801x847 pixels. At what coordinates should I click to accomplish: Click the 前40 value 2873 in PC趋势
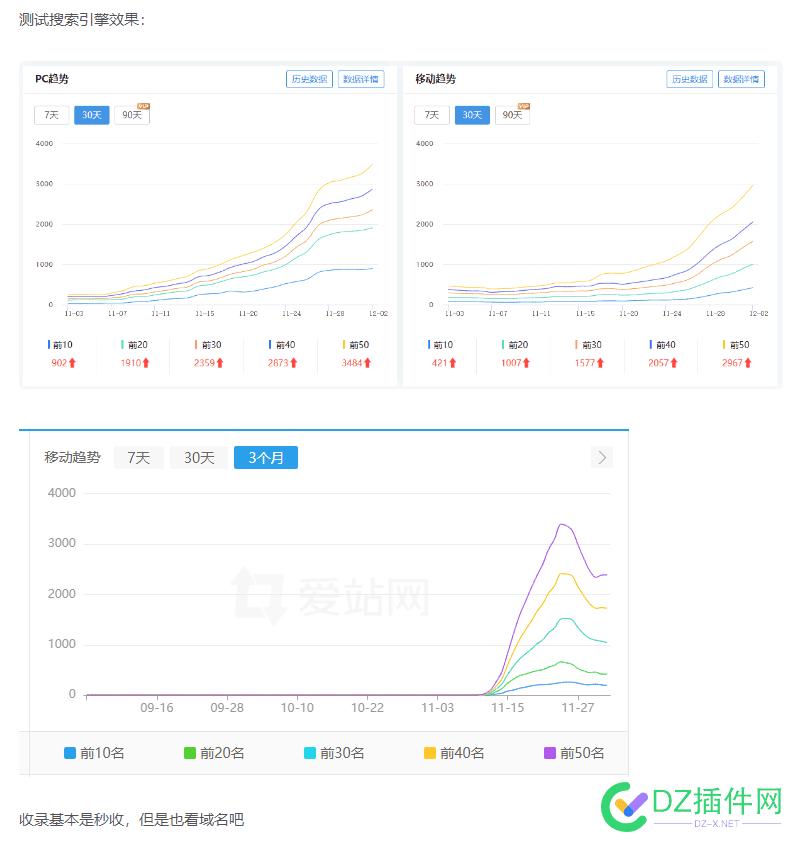tap(278, 363)
